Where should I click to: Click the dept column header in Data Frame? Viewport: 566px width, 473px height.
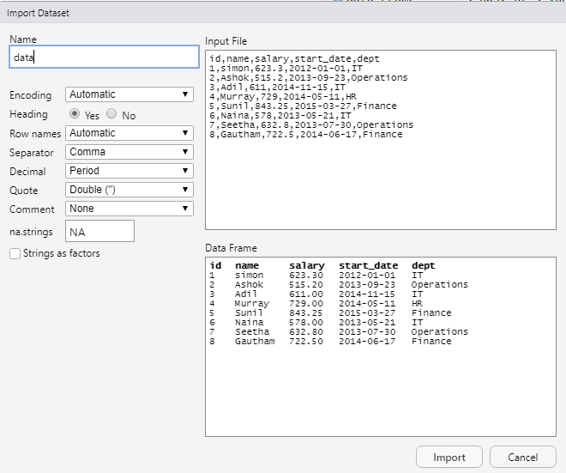423,265
